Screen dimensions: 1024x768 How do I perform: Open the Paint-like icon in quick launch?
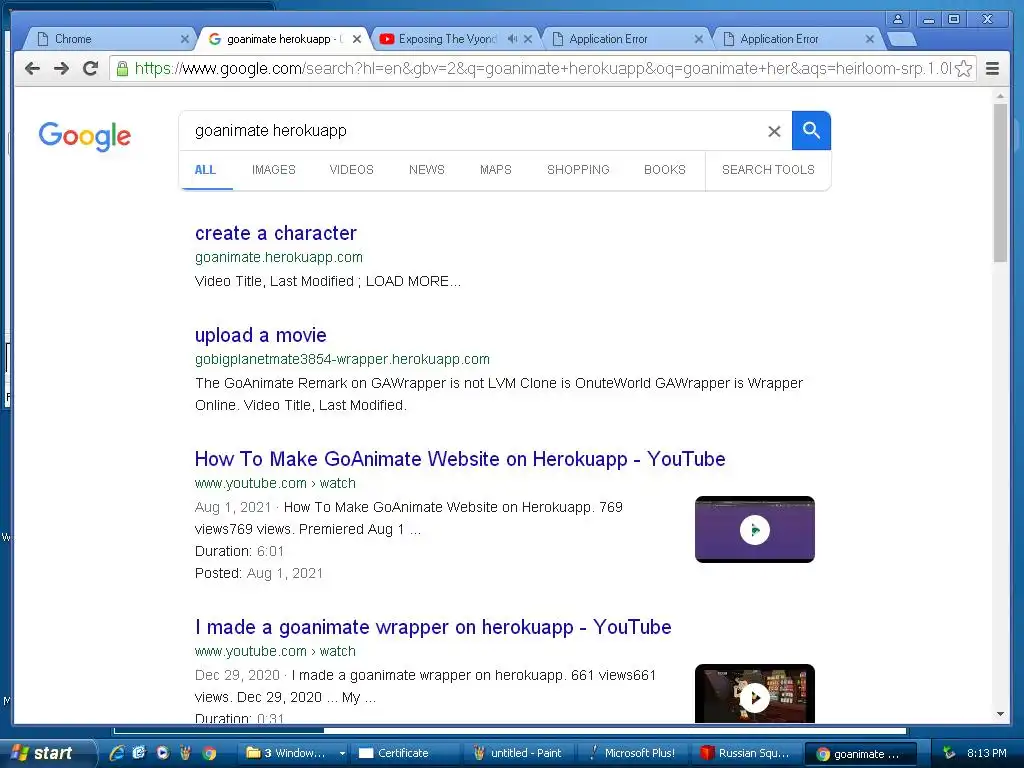(x=185, y=753)
